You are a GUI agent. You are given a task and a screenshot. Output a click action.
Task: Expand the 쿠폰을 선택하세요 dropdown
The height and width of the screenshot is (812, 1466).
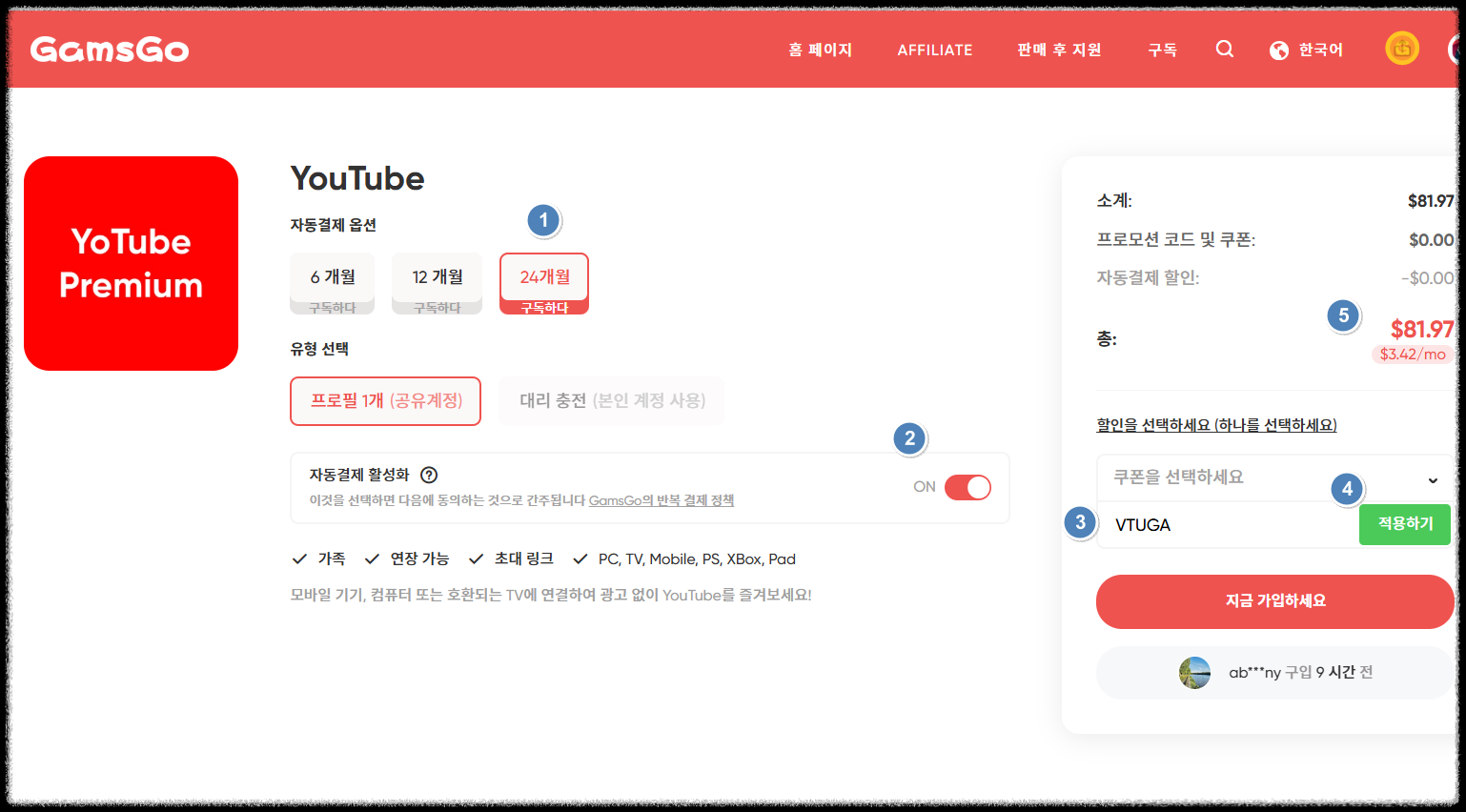(1275, 477)
